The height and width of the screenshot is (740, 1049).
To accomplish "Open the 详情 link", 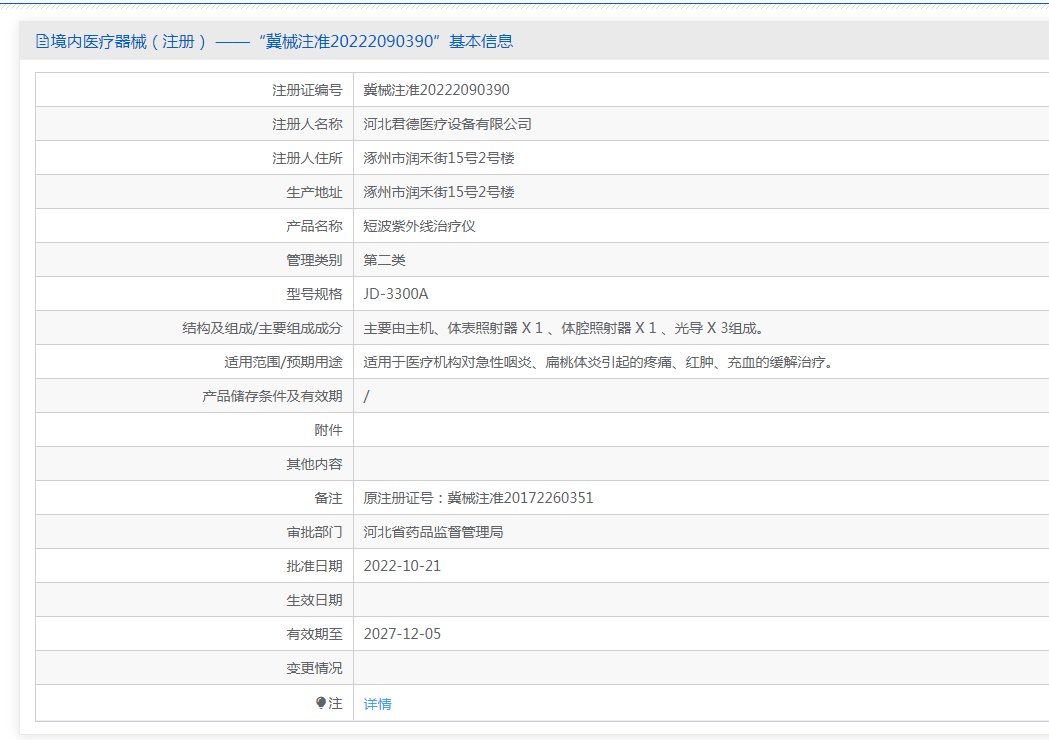I will [377, 704].
